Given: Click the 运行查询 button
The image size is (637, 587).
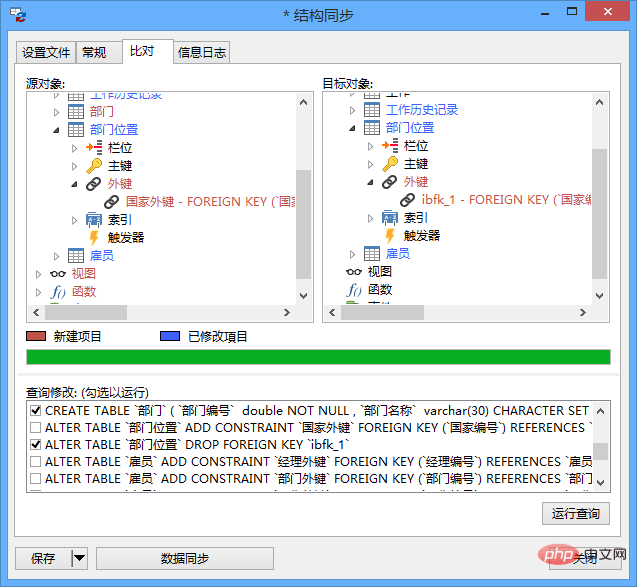Looking at the screenshot, I should [576, 513].
